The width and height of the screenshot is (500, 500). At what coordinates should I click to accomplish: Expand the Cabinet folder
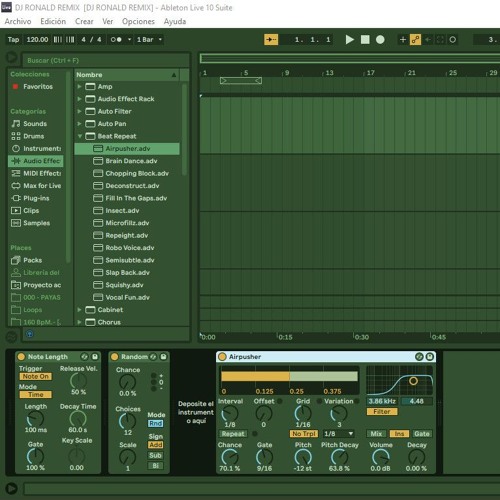pos(79,310)
